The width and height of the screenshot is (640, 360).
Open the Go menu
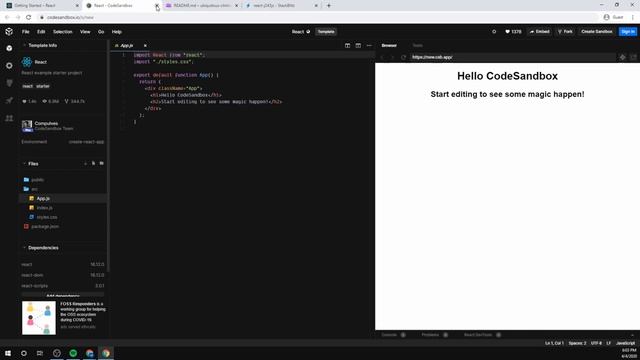(101, 32)
